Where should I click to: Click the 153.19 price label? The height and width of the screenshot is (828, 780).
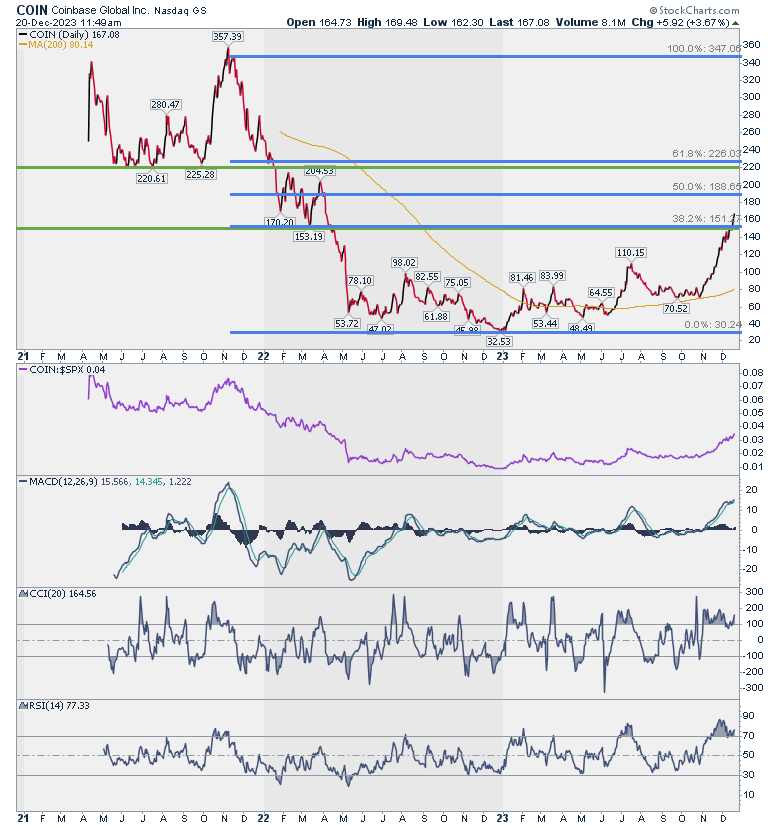click(x=308, y=237)
